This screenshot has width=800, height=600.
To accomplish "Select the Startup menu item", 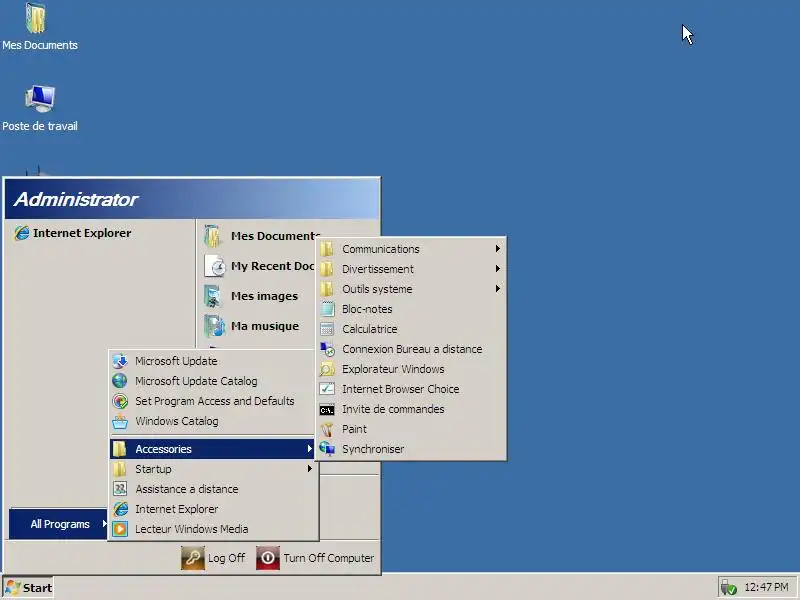I will click(212, 469).
